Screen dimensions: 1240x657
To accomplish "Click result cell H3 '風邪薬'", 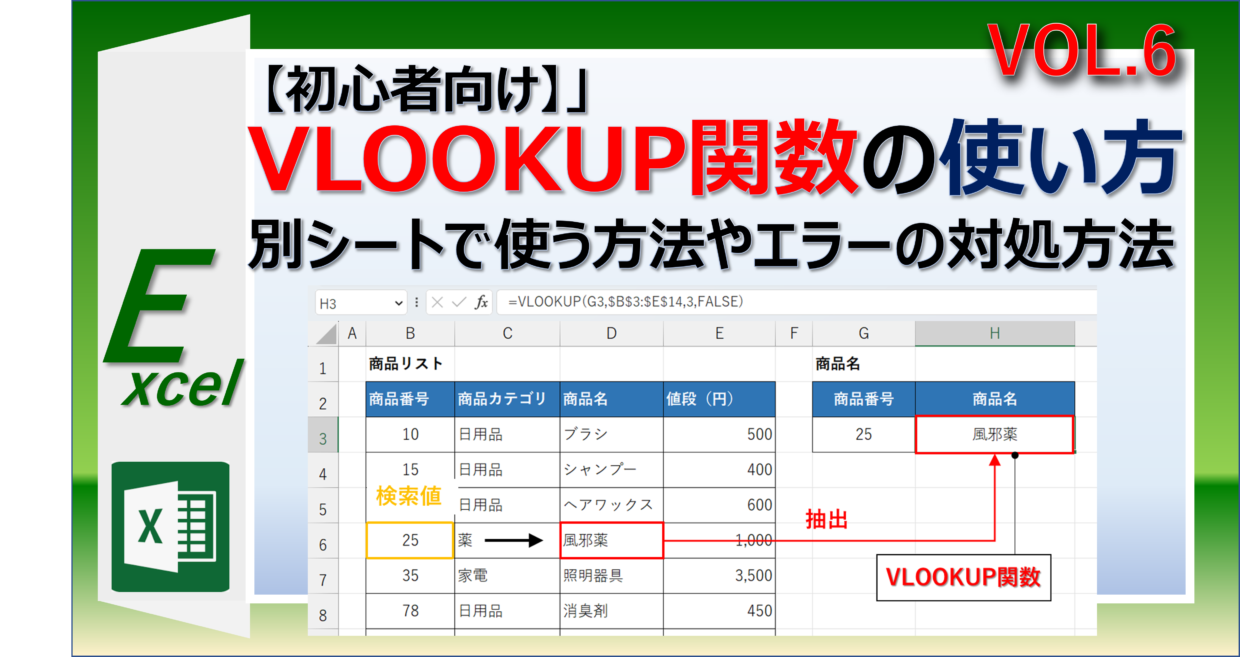I will point(995,434).
